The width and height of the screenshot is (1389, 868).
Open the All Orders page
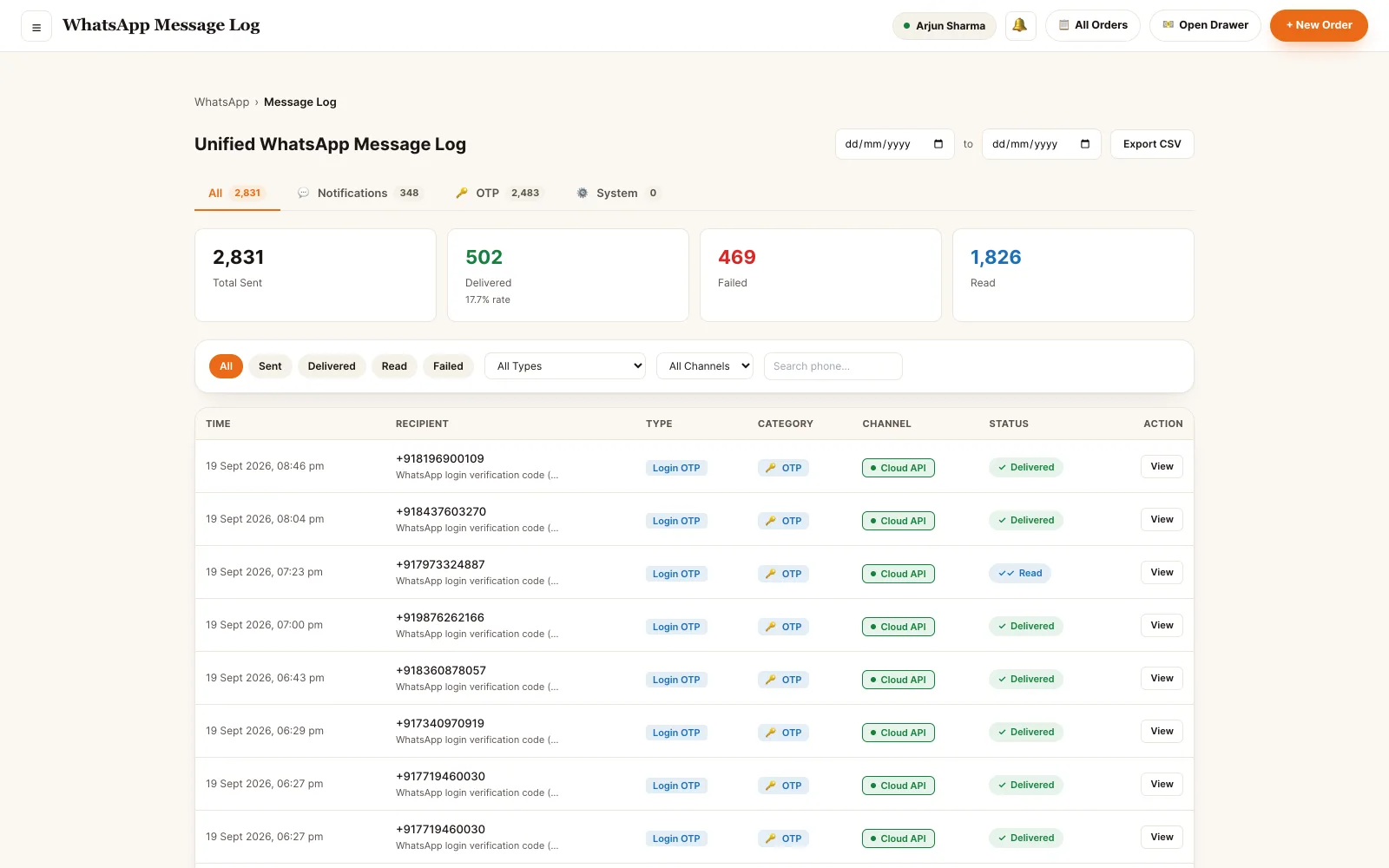tap(1093, 25)
